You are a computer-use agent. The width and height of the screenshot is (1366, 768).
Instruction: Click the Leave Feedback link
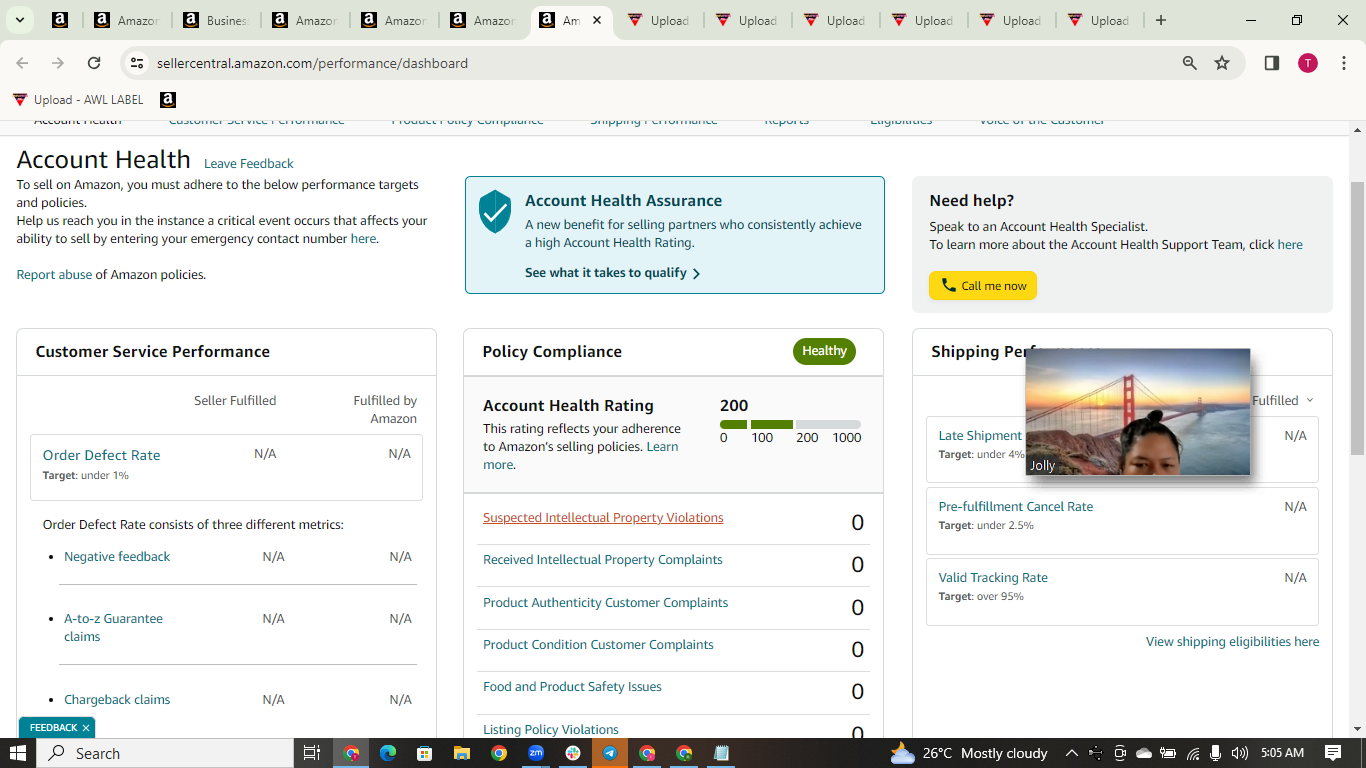click(x=249, y=164)
